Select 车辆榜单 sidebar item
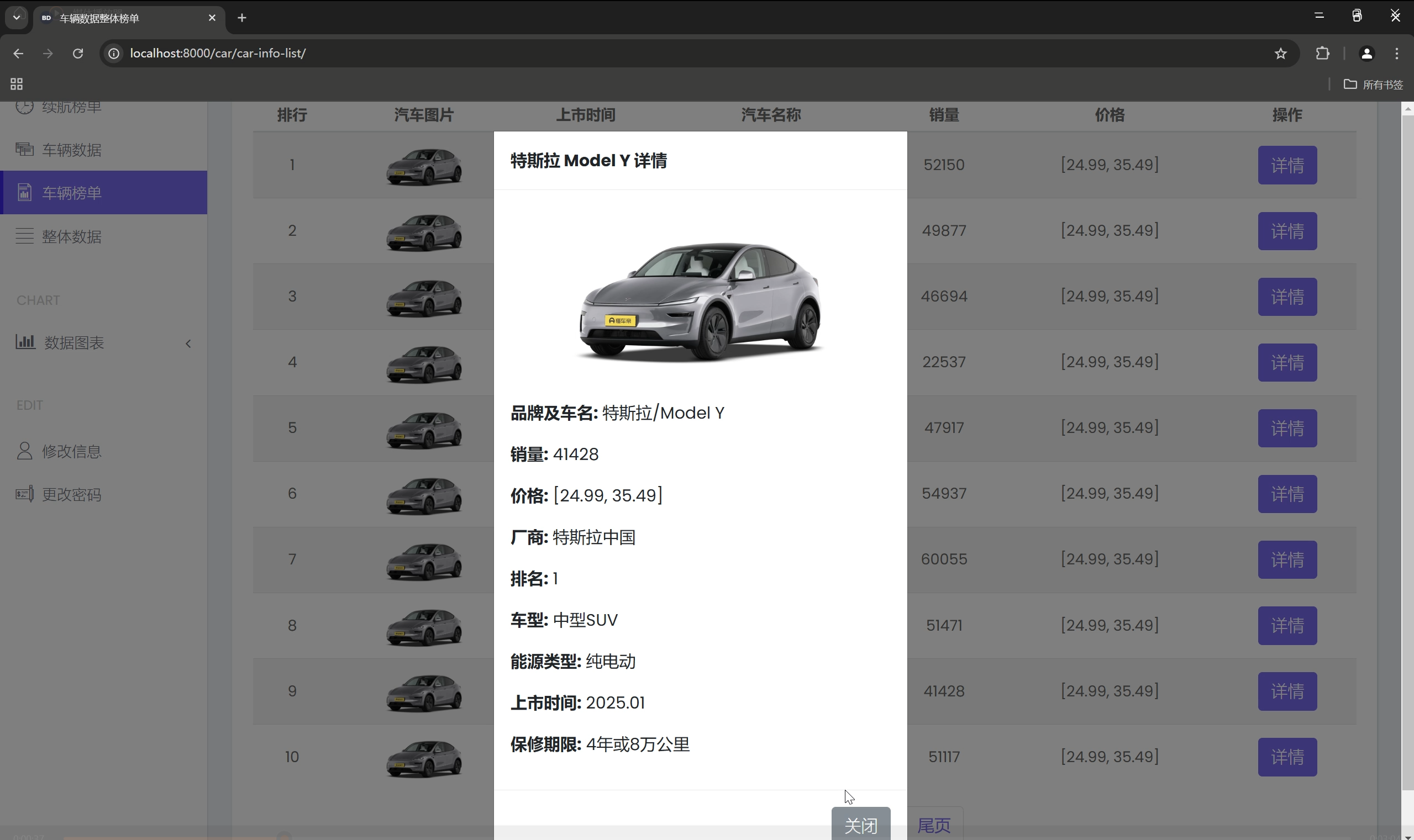1414x840 pixels. [104, 192]
